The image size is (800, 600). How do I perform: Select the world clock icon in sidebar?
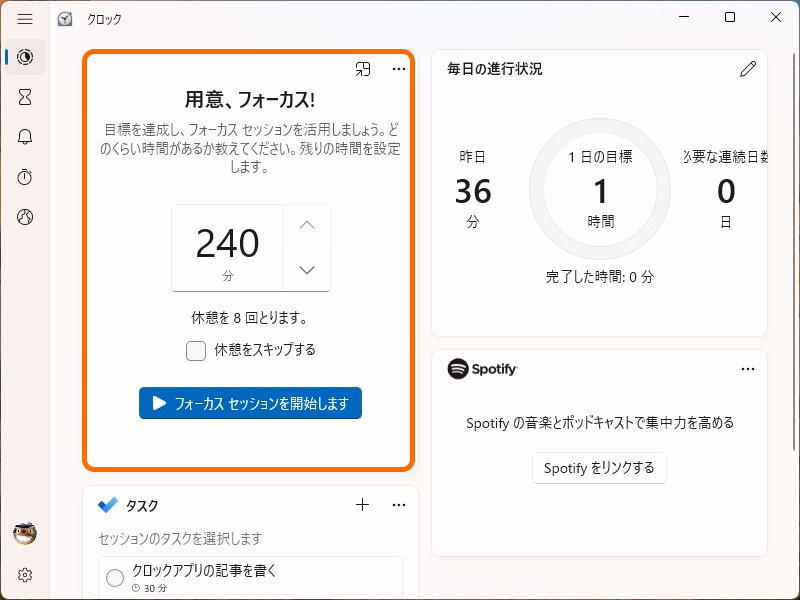24,216
